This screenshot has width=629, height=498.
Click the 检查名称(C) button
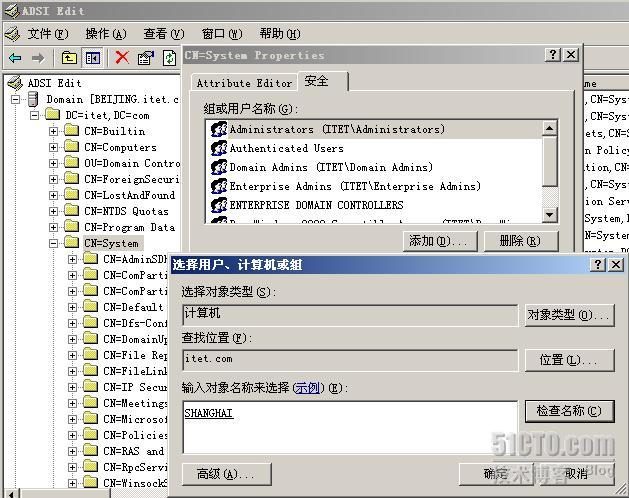569,411
